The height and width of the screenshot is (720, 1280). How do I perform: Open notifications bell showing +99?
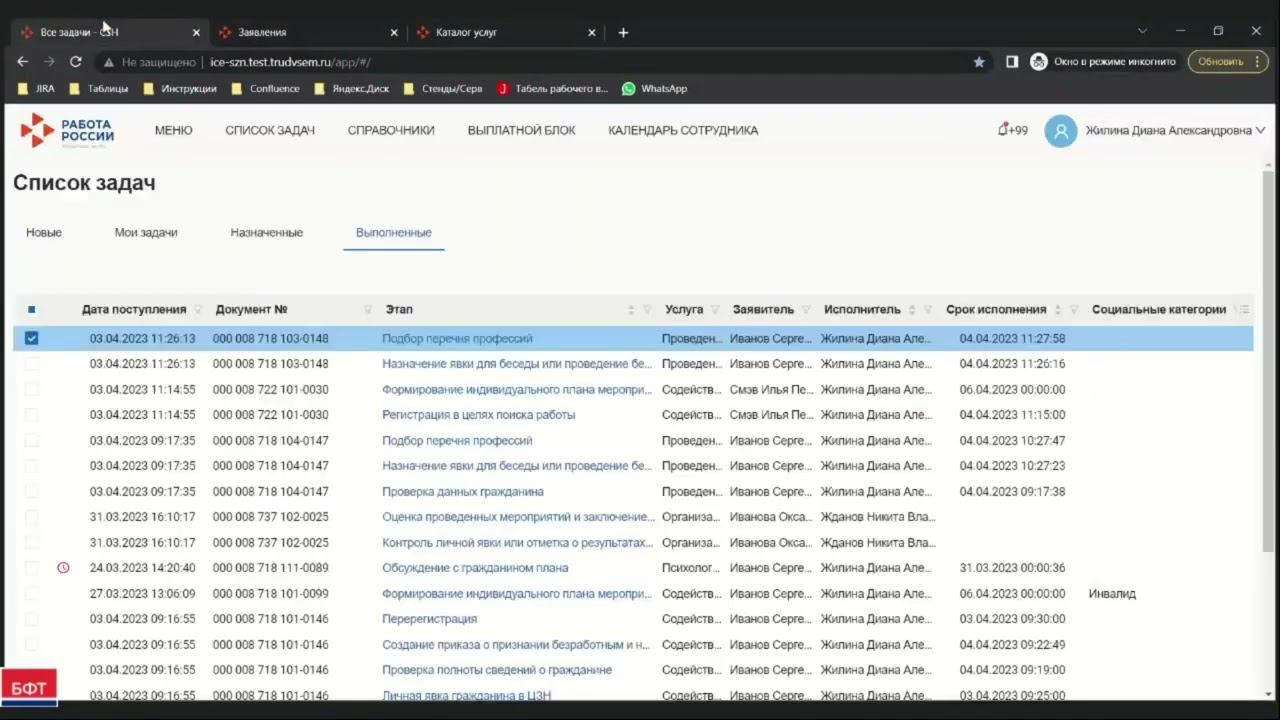[1012, 130]
